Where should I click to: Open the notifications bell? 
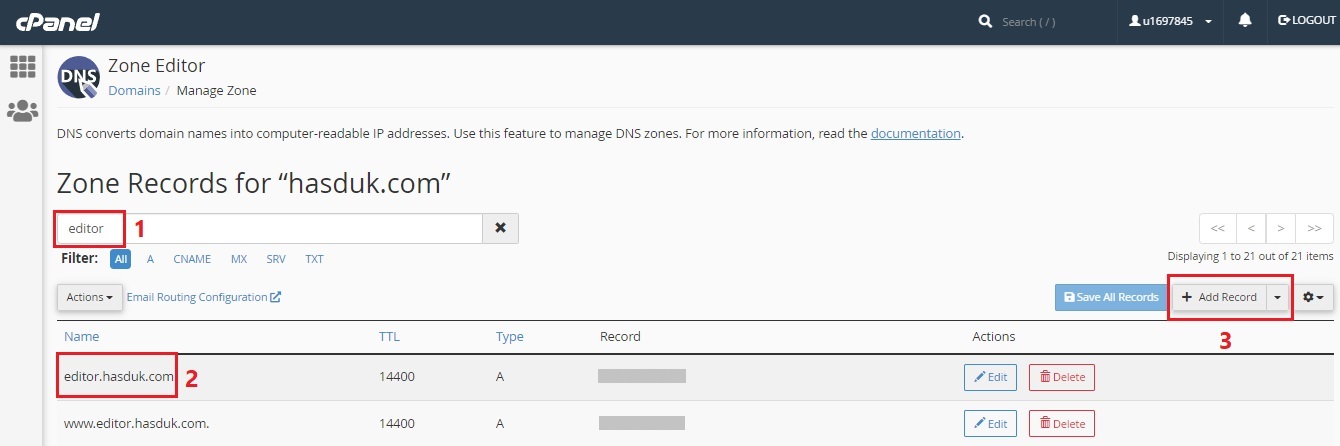click(x=1245, y=21)
